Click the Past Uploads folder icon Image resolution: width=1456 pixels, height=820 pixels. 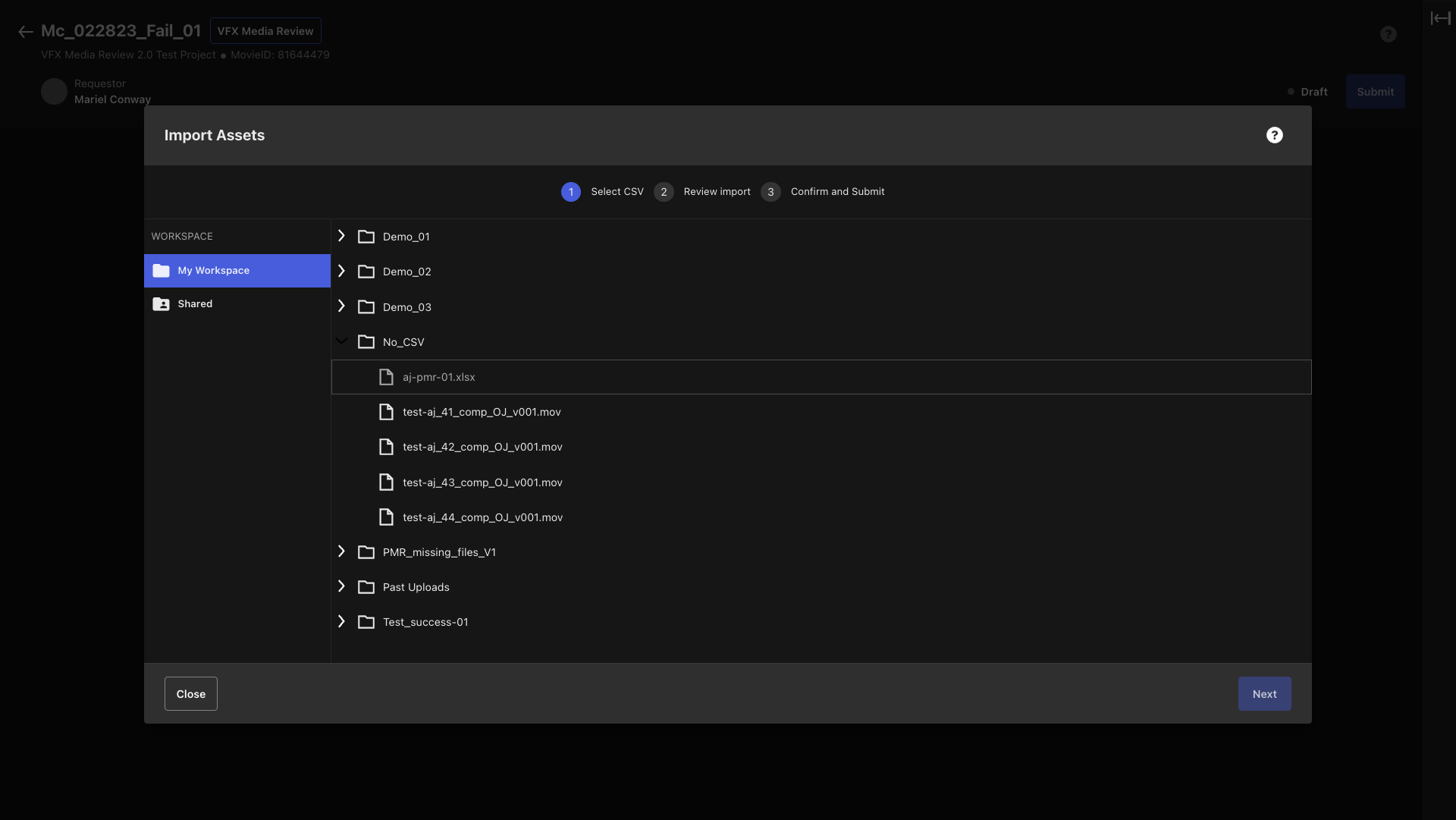(x=366, y=587)
